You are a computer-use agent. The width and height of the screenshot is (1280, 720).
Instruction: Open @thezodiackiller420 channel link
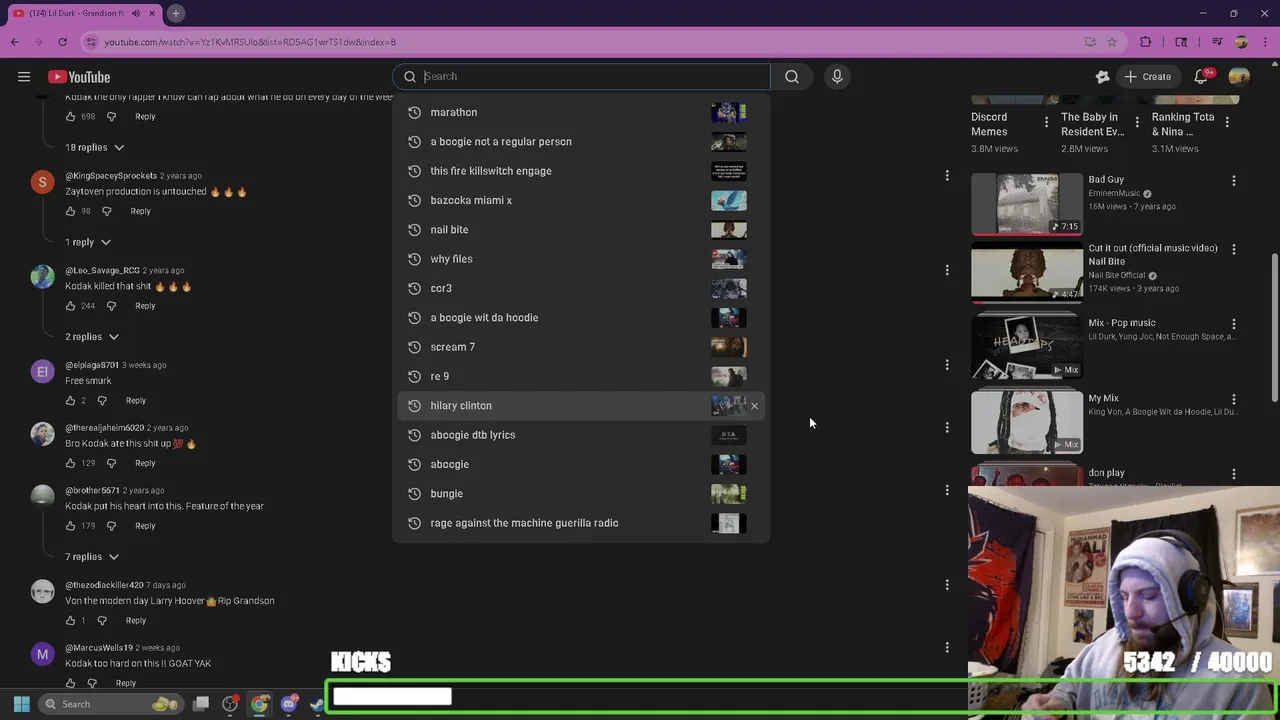pos(104,585)
